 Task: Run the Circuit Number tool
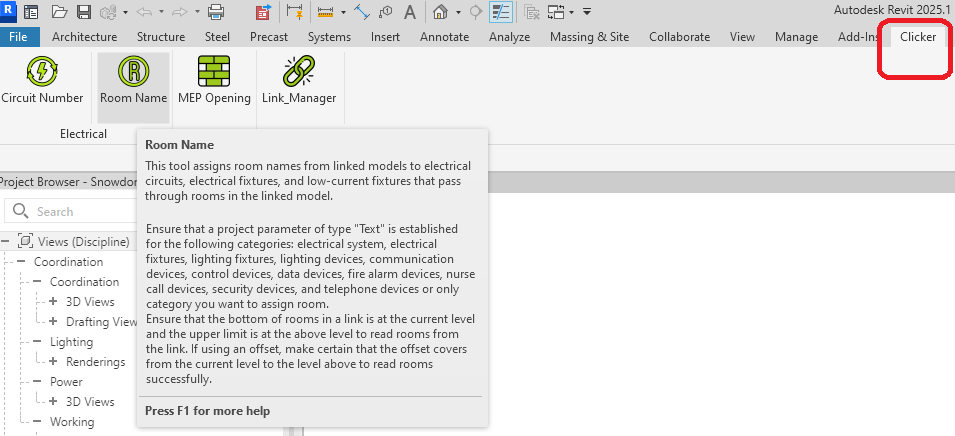[42, 81]
